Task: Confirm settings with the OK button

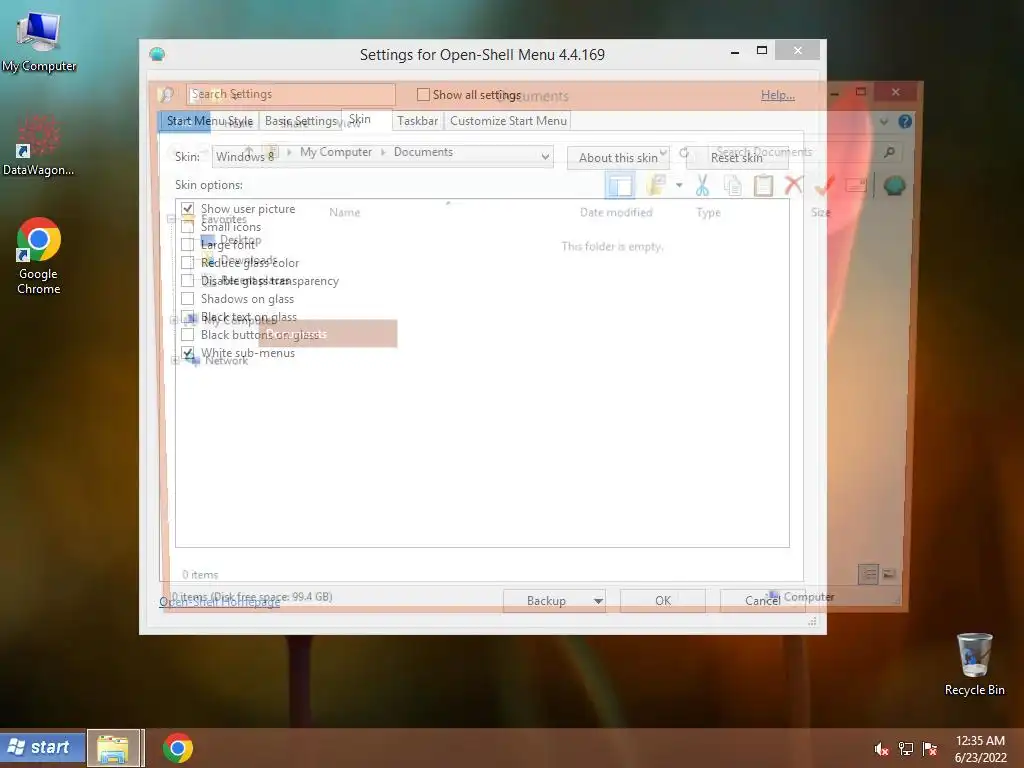Action: [x=662, y=600]
